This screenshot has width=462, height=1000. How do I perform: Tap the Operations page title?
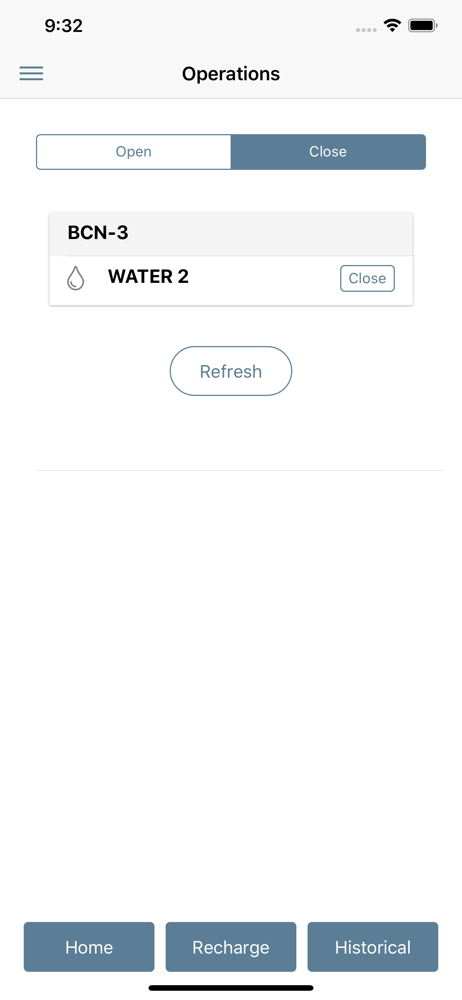[x=231, y=74]
